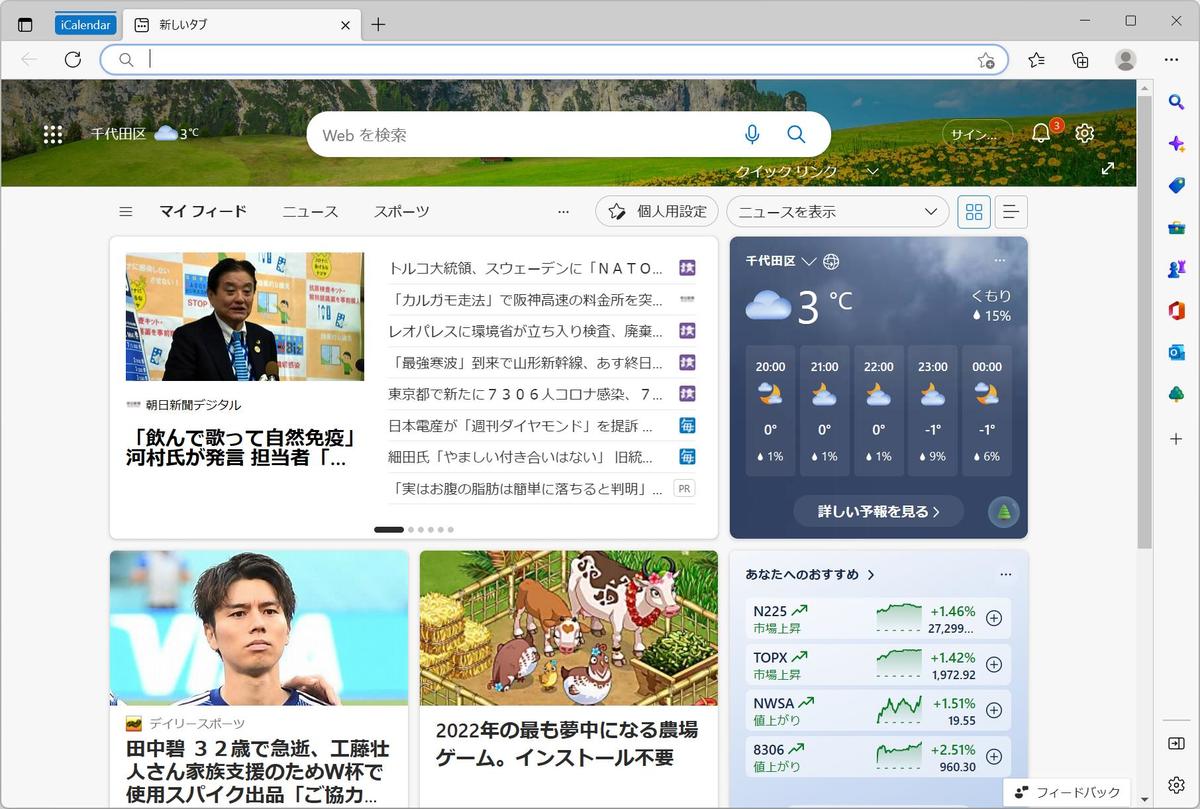Click the browser vertical scrollbar thumb
The width and height of the screenshot is (1200, 809).
pyautogui.click(x=1144, y=322)
